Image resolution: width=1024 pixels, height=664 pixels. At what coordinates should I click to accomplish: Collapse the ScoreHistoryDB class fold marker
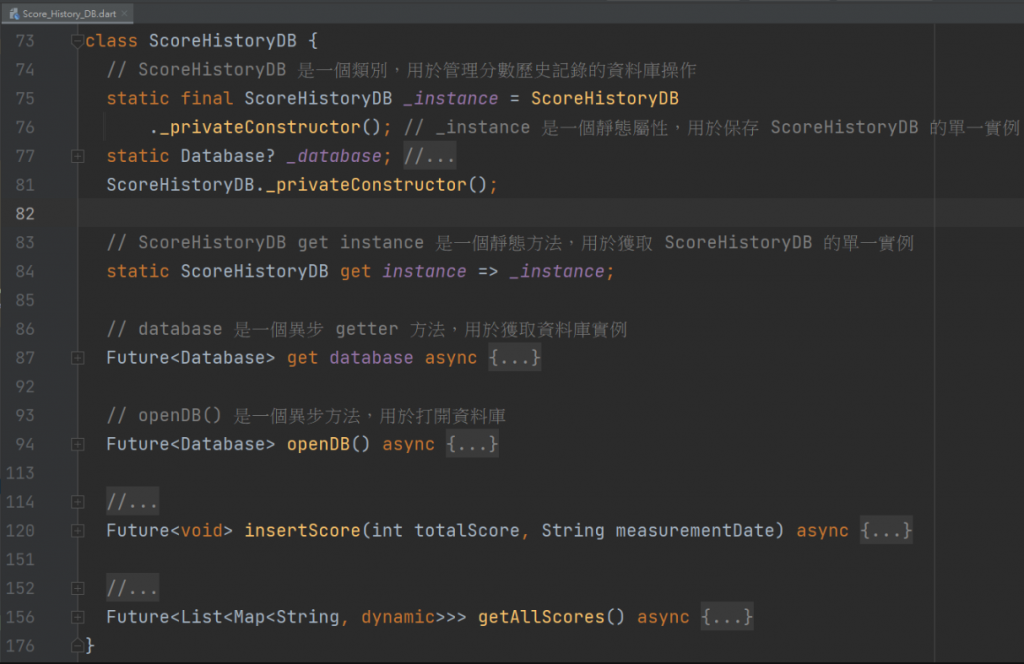click(77, 42)
